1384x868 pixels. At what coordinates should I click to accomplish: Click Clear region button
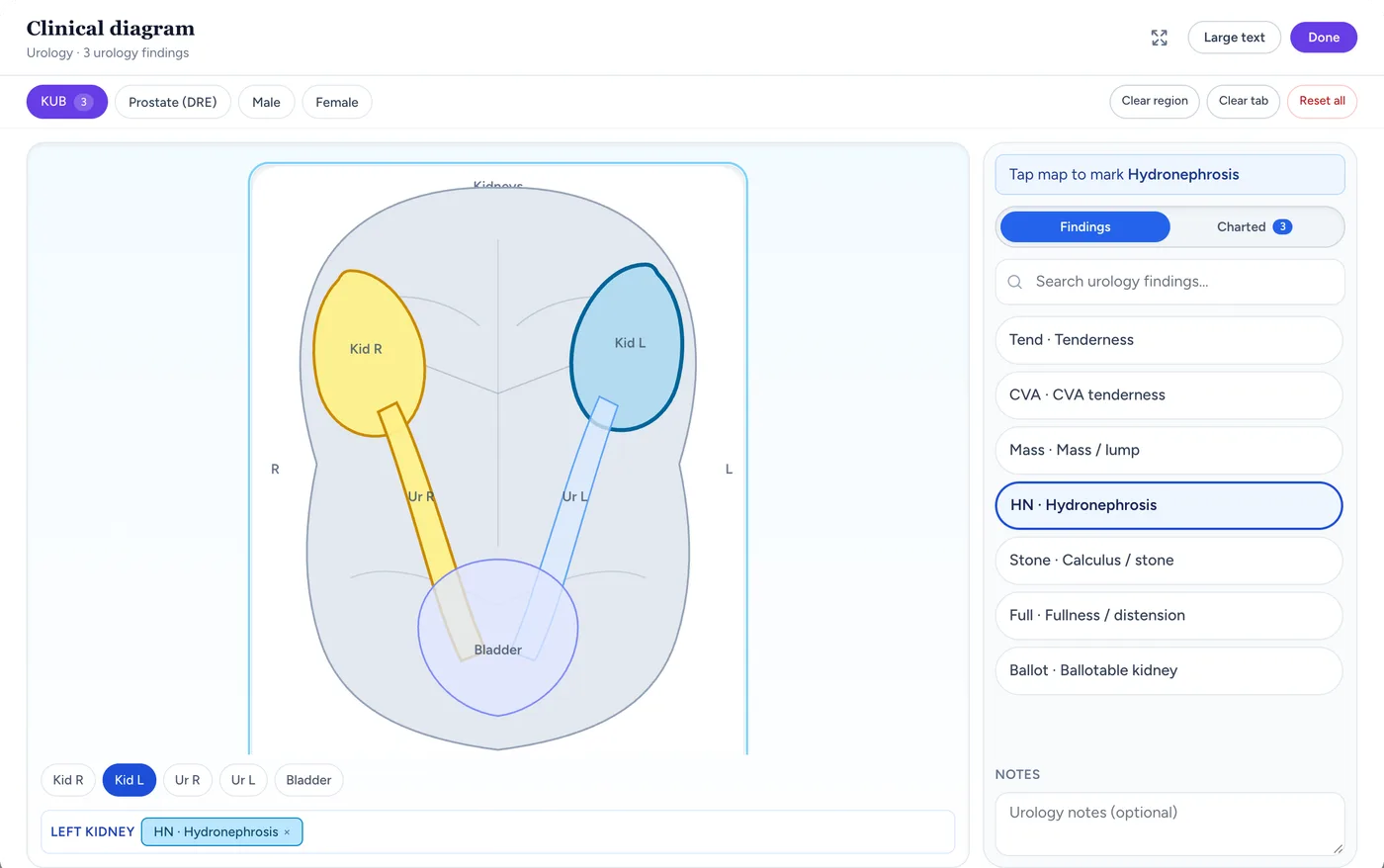[1155, 101]
